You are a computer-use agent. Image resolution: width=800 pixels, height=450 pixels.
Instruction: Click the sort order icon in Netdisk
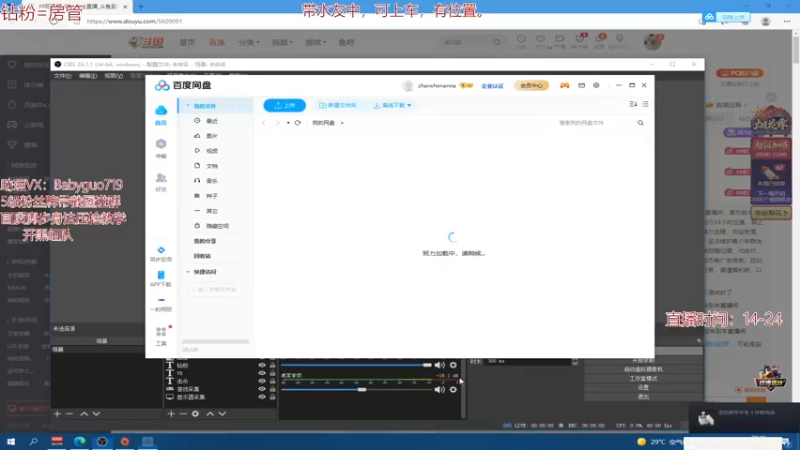tap(633, 104)
